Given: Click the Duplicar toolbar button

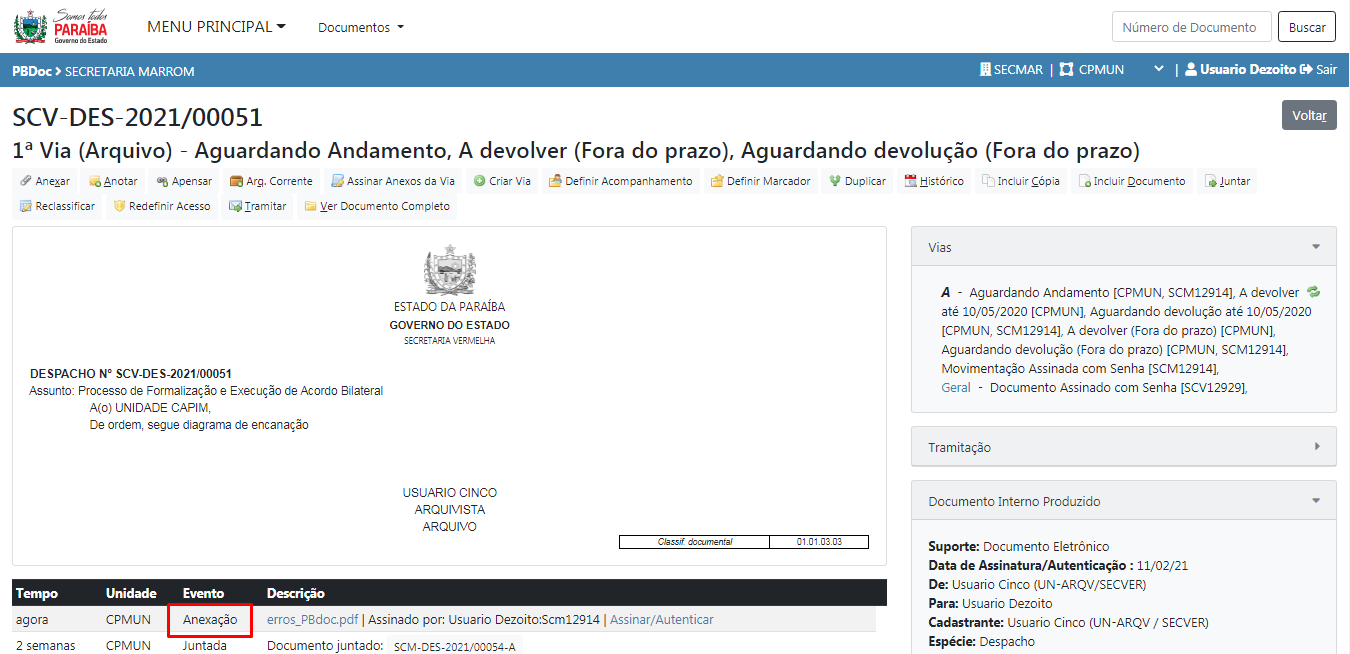Looking at the screenshot, I should click(x=857, y=181).
